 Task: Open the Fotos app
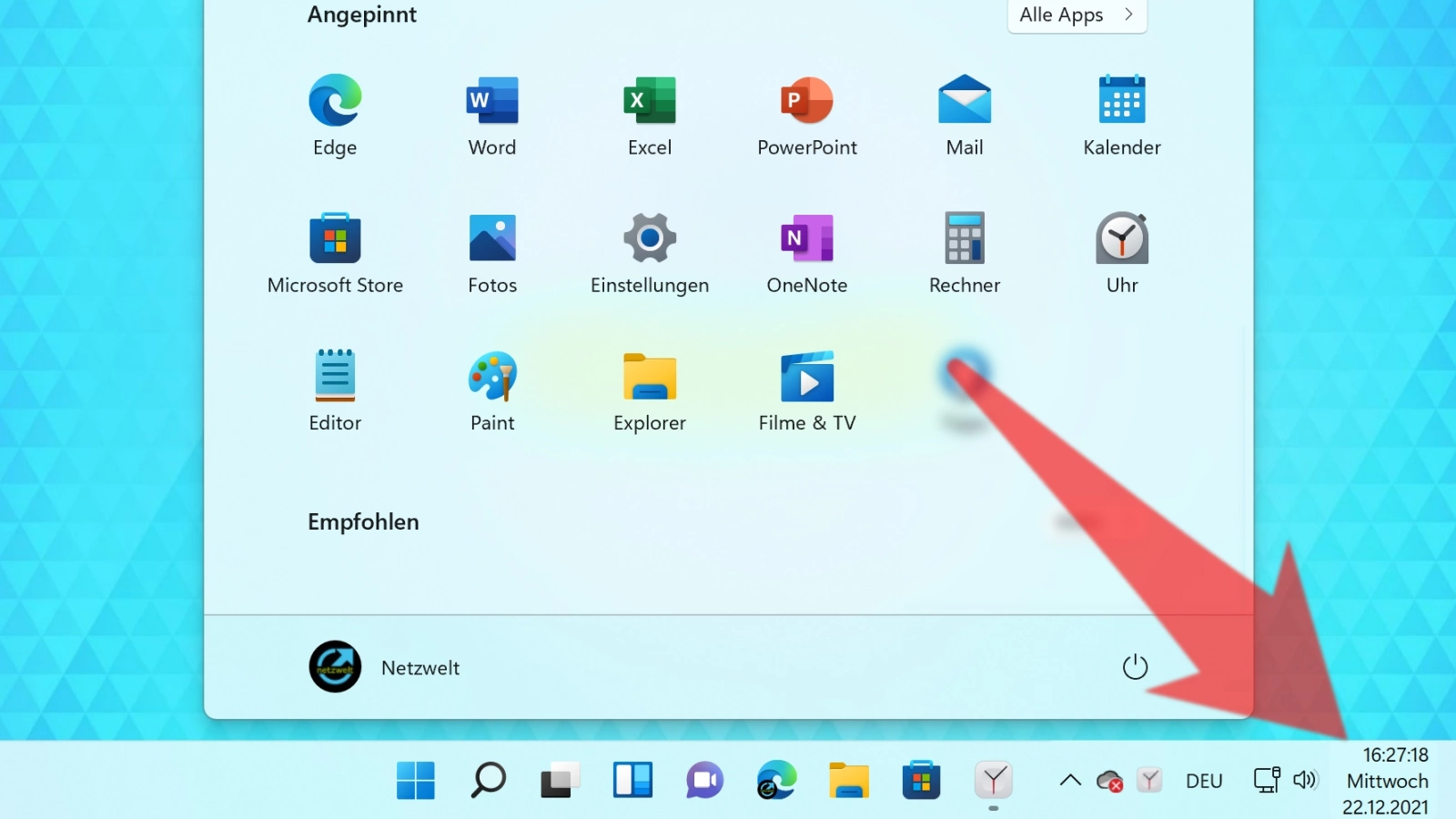click(x=492, y=254)
